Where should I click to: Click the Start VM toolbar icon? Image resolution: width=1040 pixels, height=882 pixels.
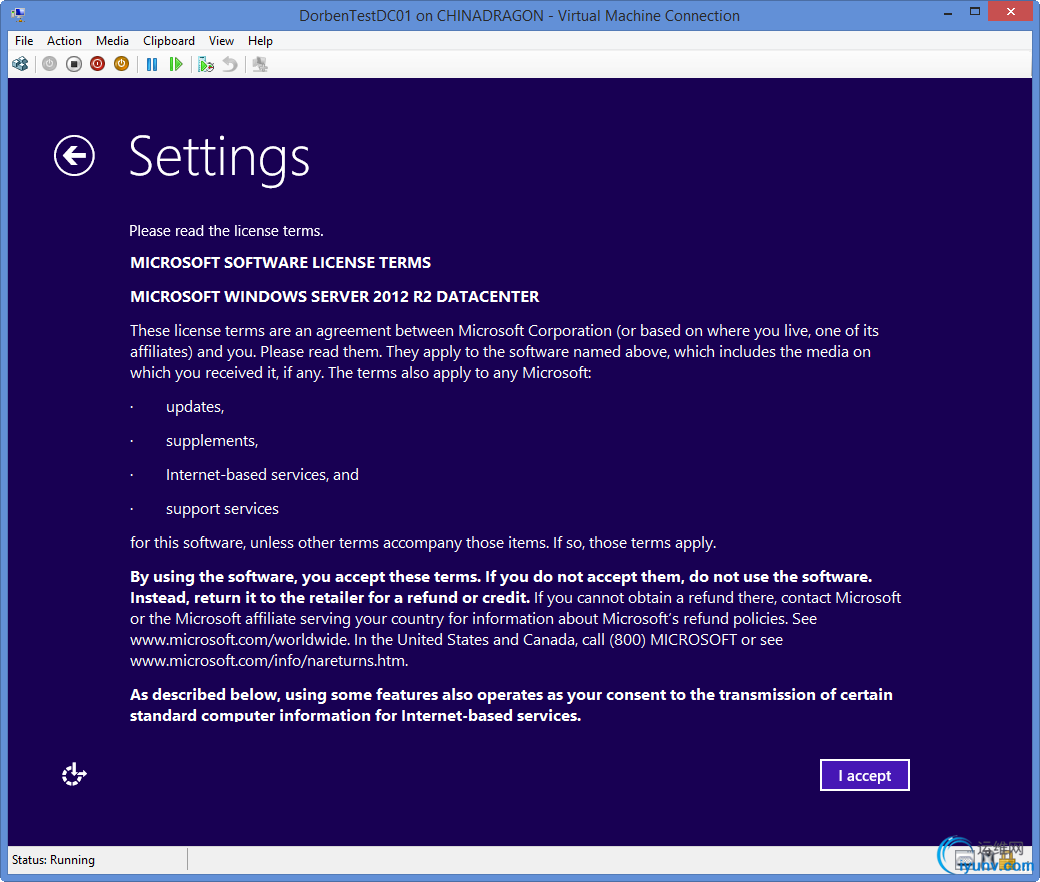point(50,64)
